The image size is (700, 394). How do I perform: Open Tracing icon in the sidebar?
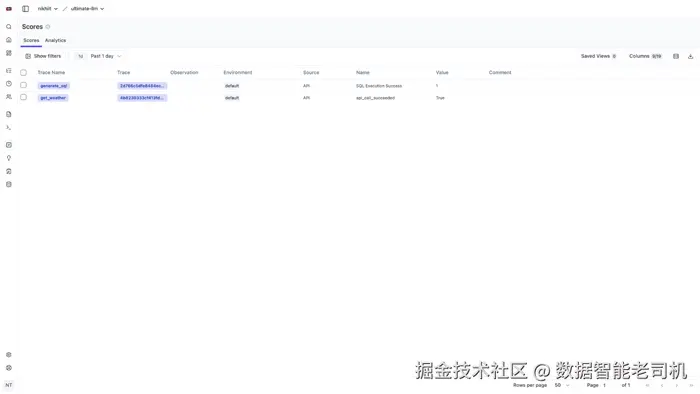[x=8, y=71]
